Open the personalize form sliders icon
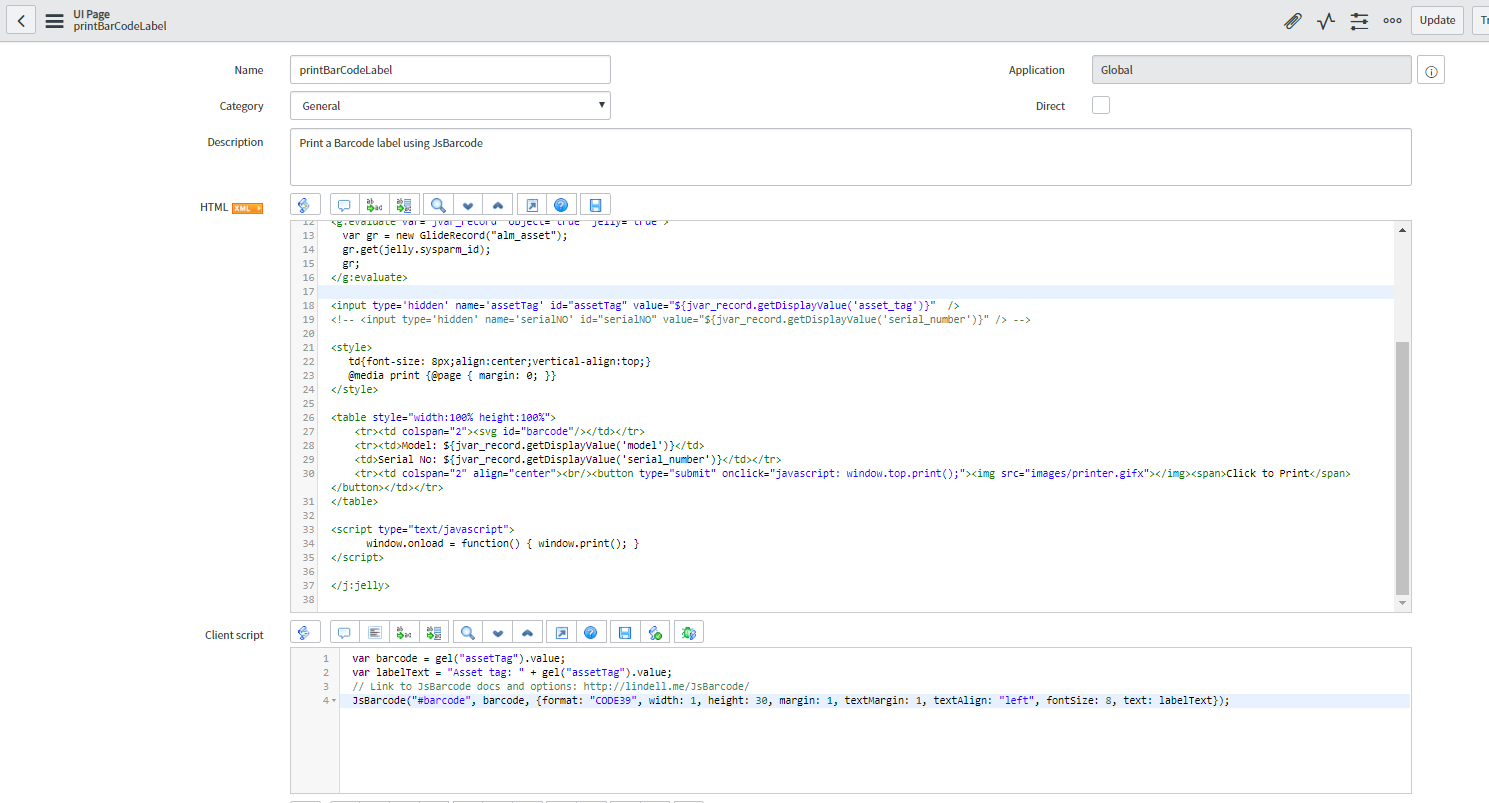 point(1359,20)
